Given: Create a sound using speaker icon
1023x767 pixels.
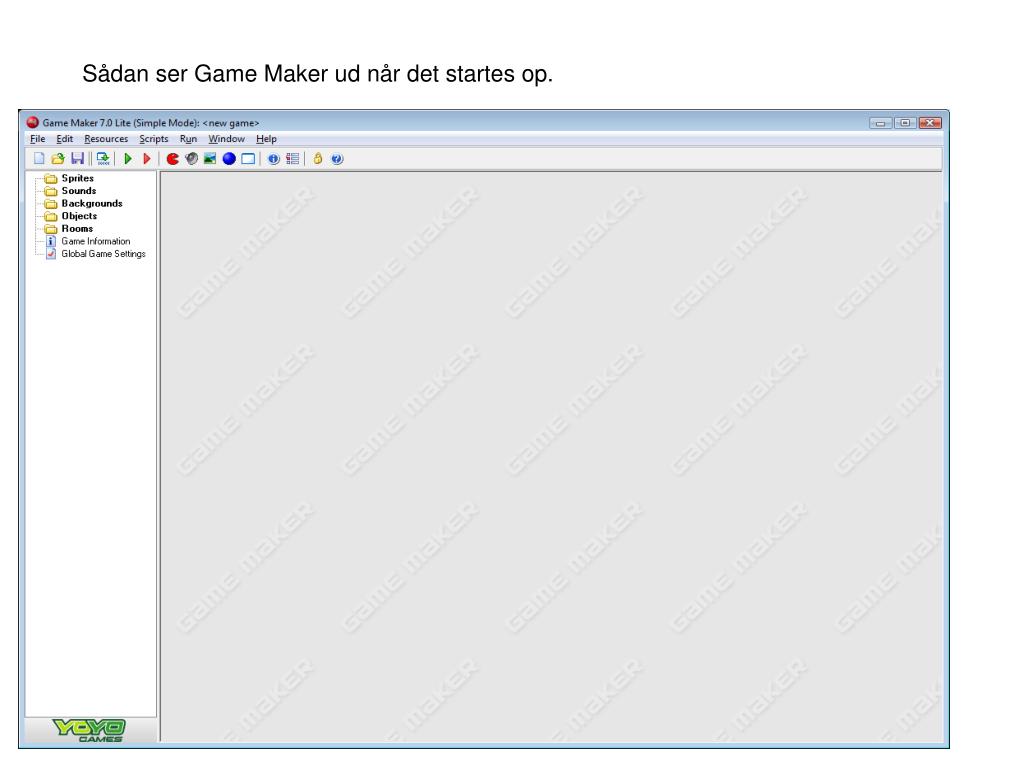Looking at the screenshot, I should point(191,158).
